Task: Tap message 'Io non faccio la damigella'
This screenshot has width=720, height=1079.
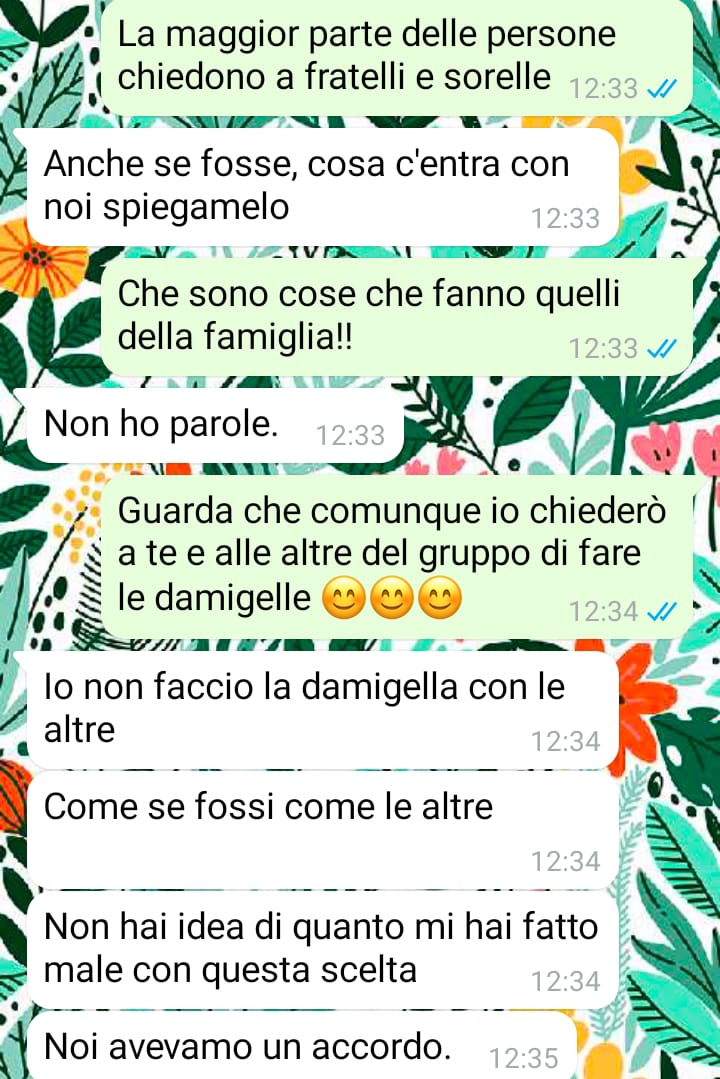Action: 323,709
